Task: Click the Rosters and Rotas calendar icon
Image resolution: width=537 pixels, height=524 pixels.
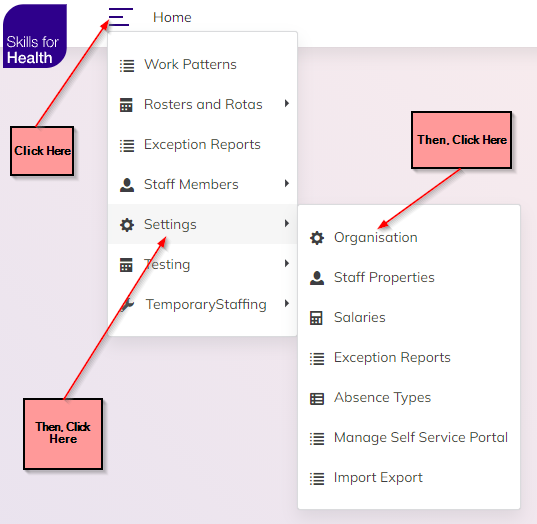Action: (126, 105)
